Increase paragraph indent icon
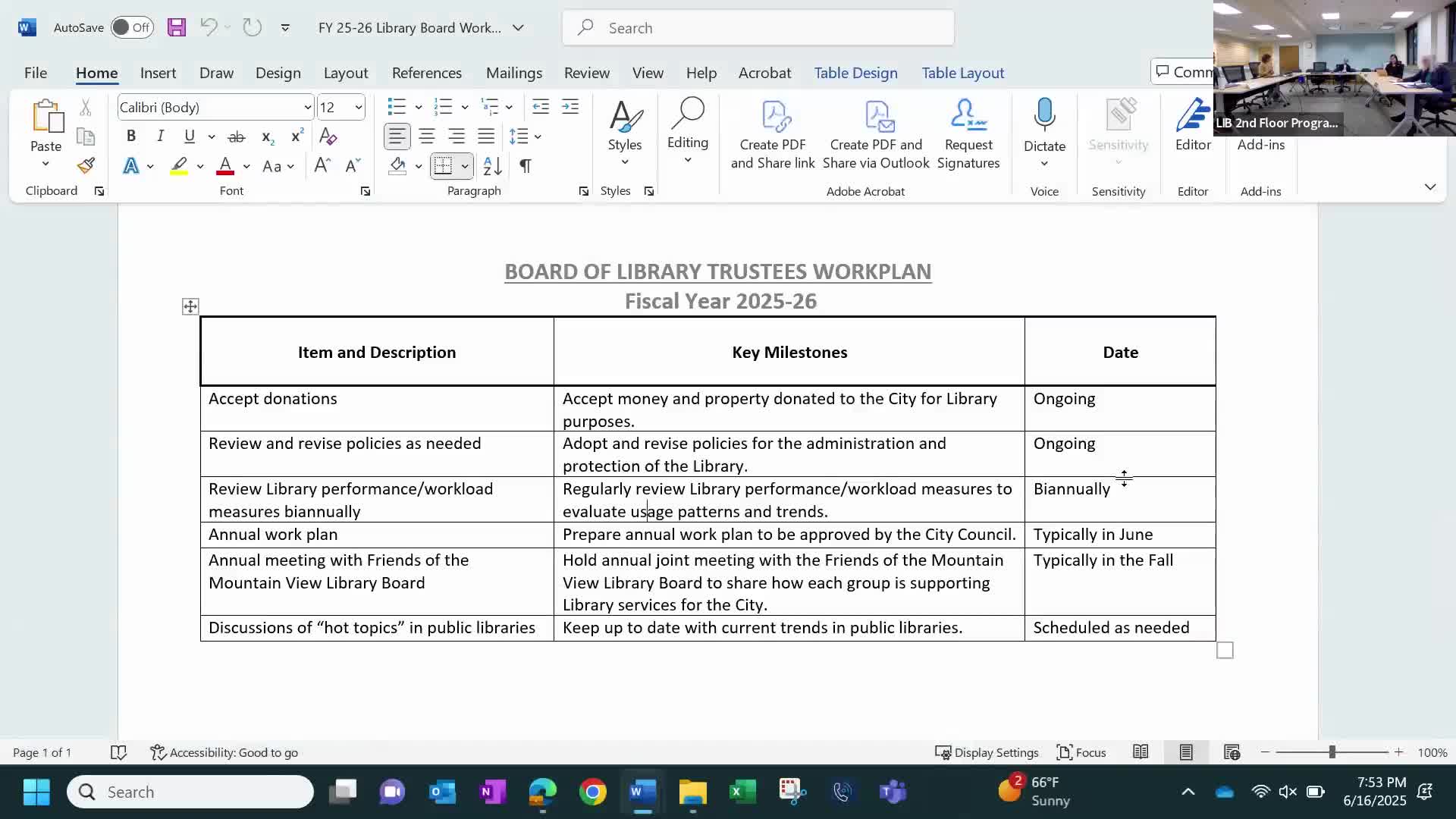This screenshot has width=1456, height=819. [x=570, y=107]
